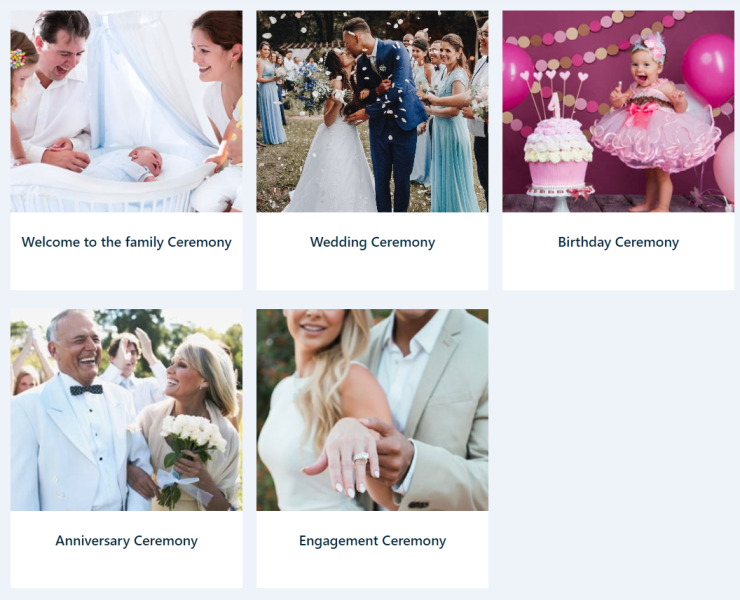Open the Wedding Ceremony photo
The height and width of the screenshot is (600, 740).
[x=372, y=111]
